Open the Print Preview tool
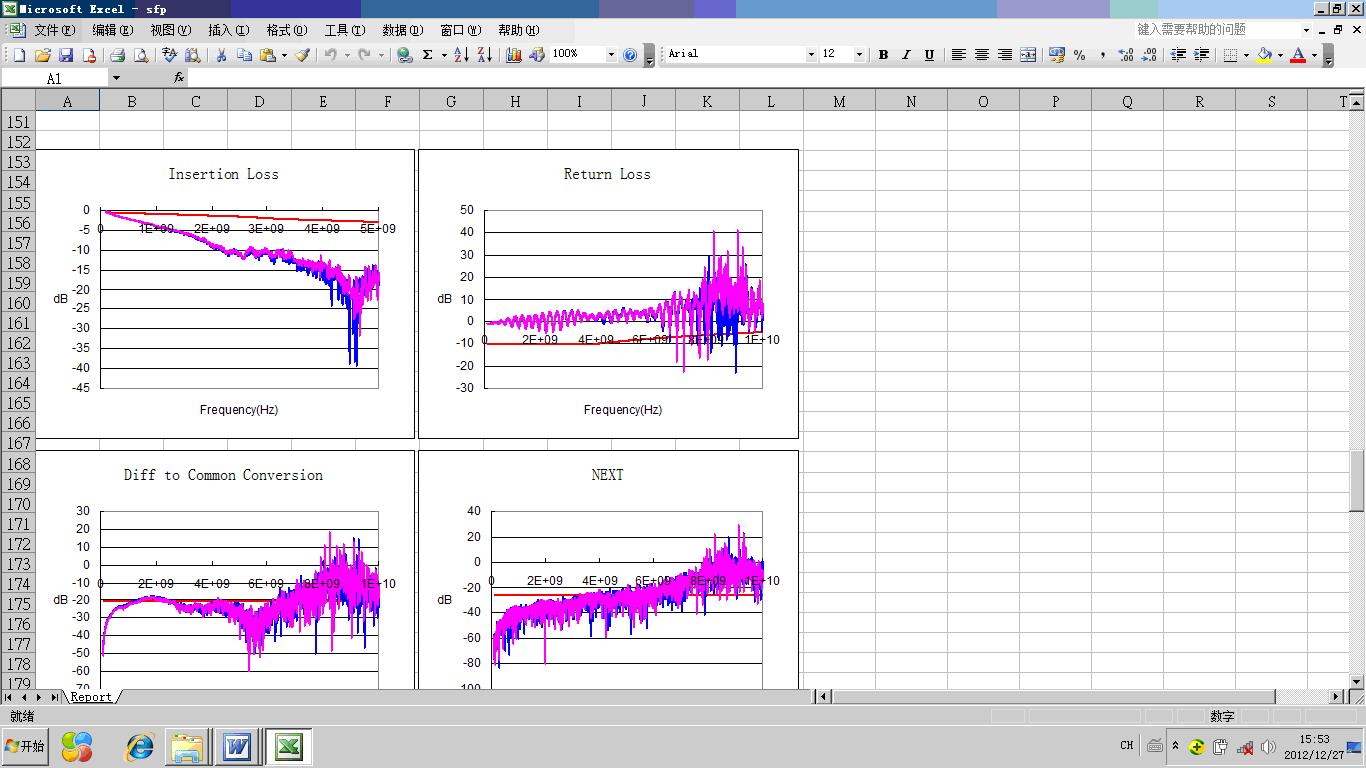The width and height of the screenshot is (1366, 768). coord(140,55)
